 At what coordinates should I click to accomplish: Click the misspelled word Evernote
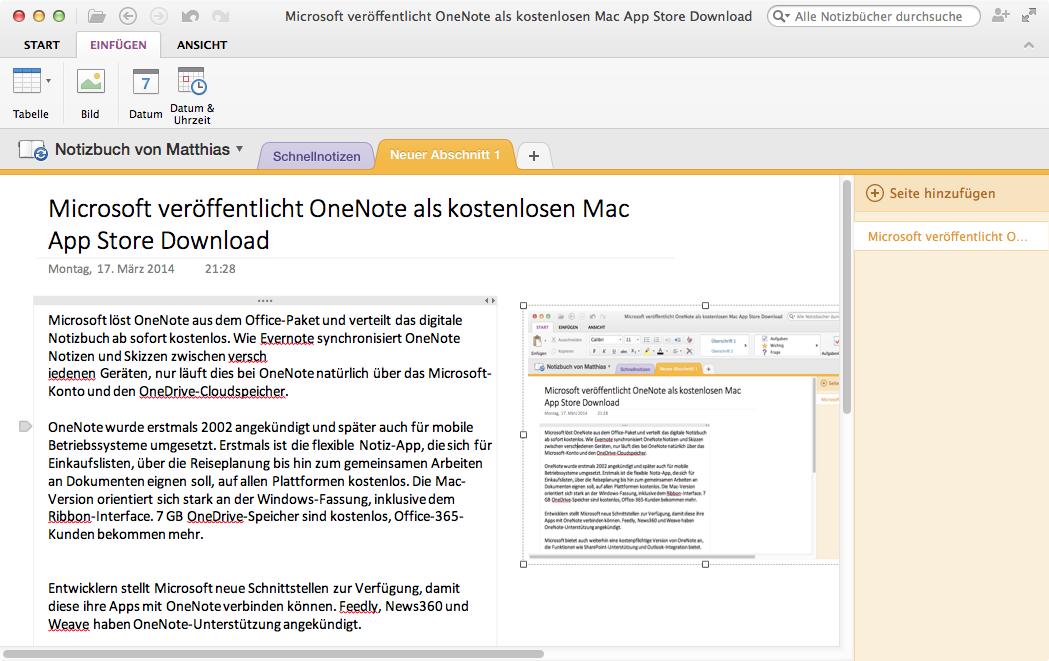pyautogui.click(x=286, y=338)
